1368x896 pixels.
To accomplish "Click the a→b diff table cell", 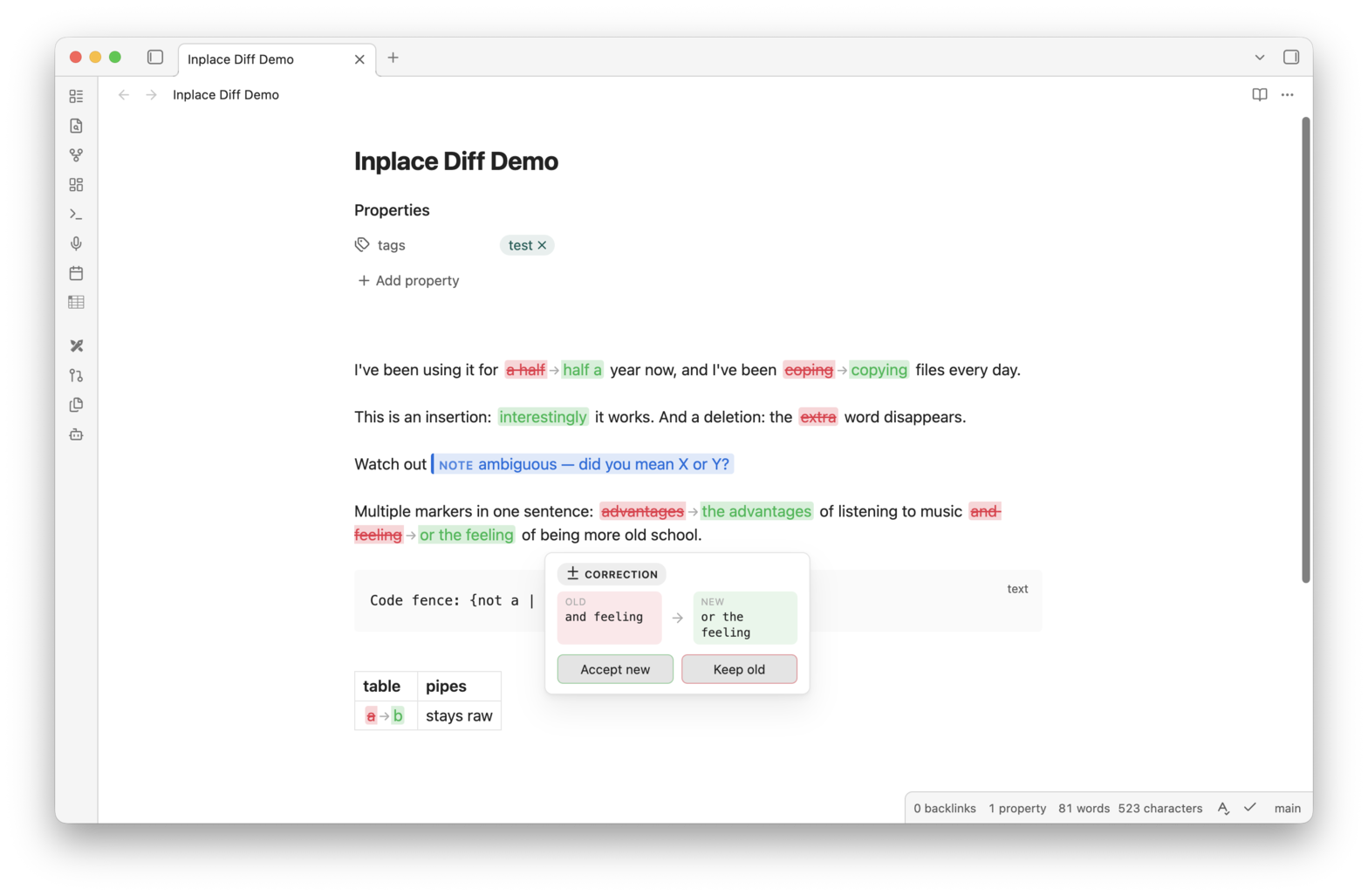I will point(385,715).
